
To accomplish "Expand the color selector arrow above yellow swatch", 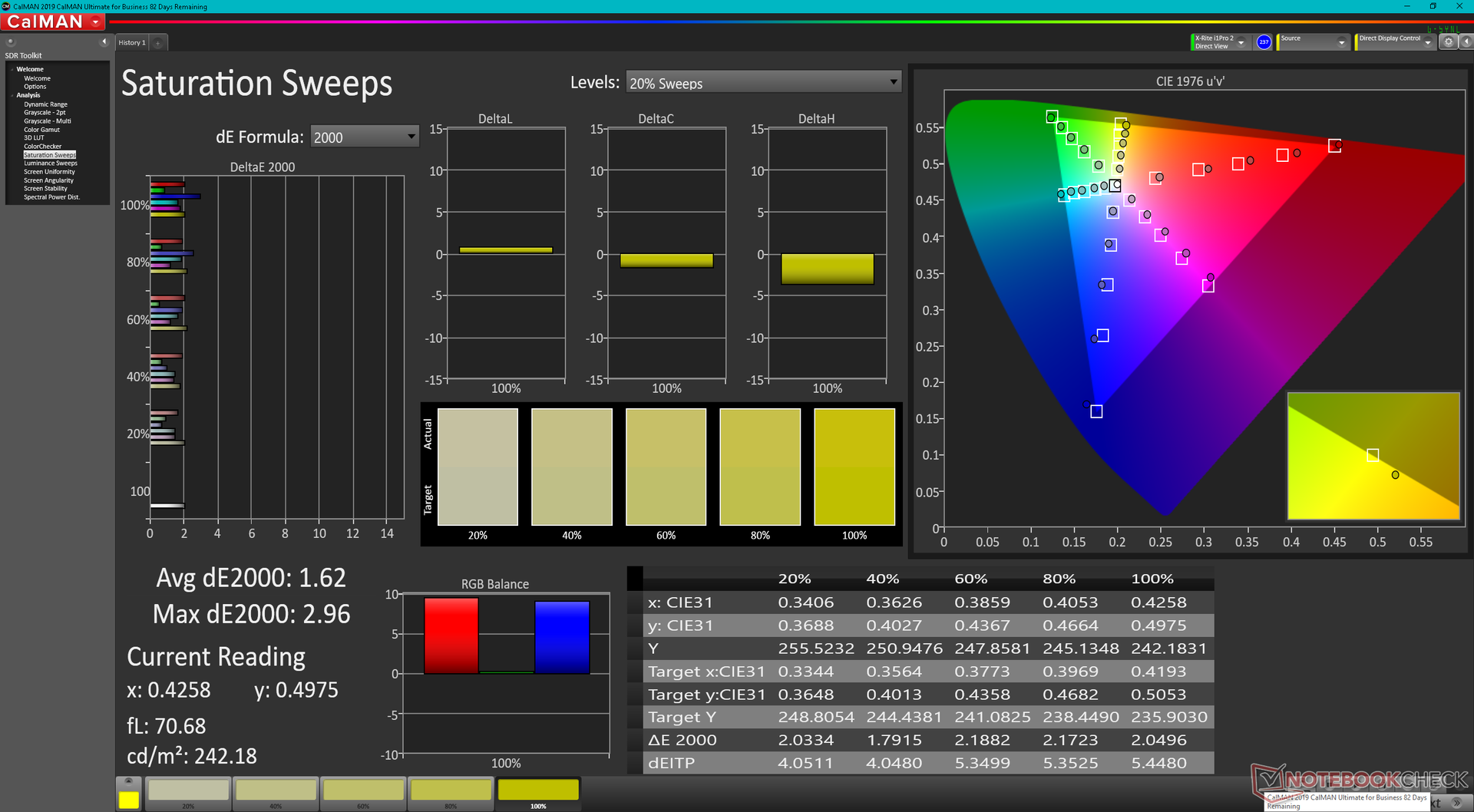I will pos(128,783).
